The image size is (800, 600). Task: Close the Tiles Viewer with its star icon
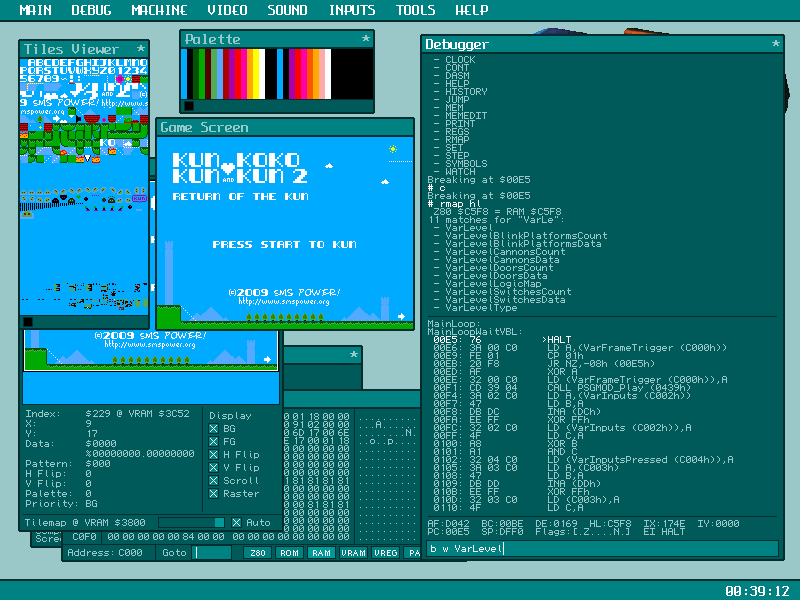pyautogui.click(x=141, y=48)
